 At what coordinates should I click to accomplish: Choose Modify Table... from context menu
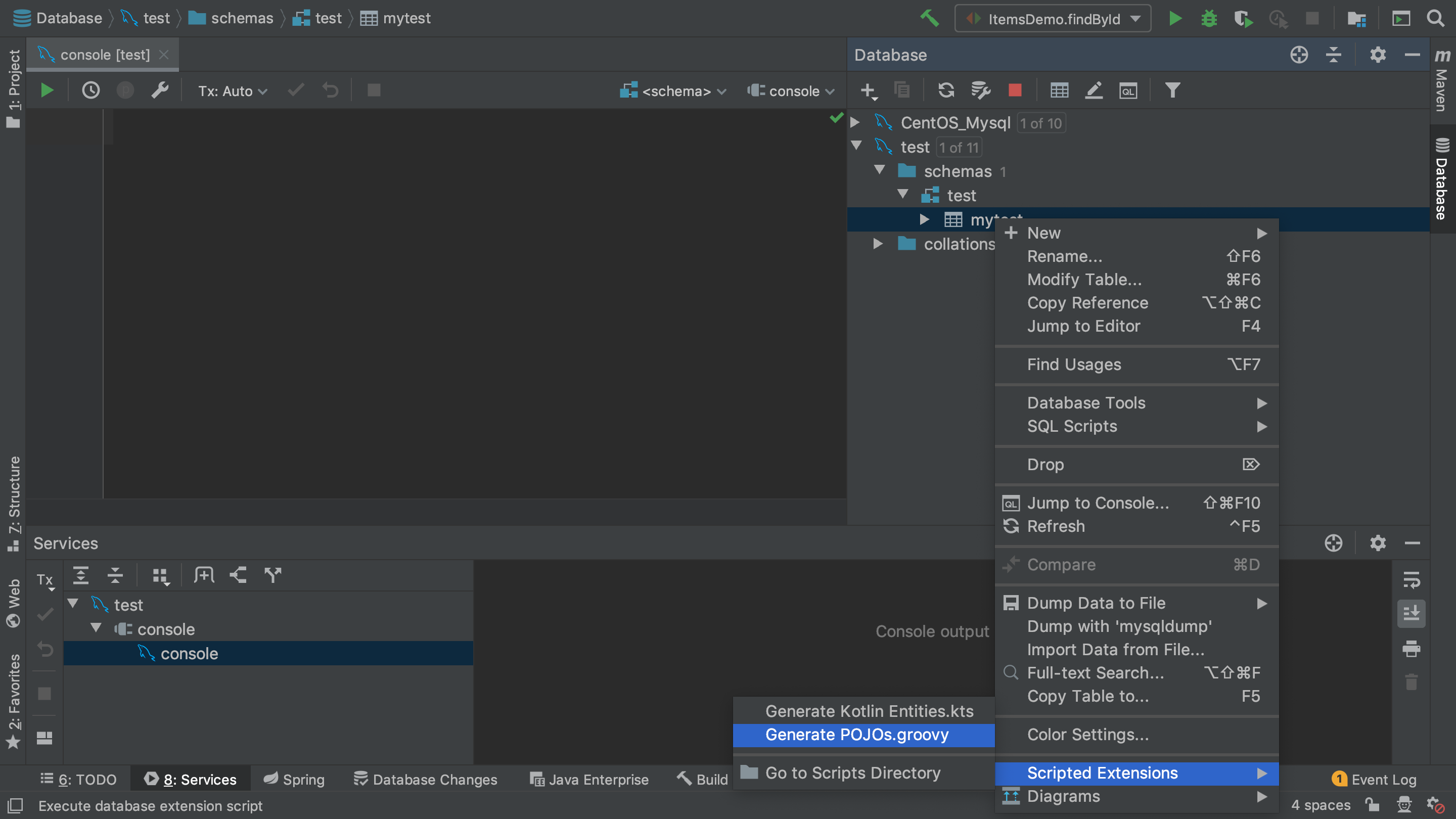pos(1084,279)
